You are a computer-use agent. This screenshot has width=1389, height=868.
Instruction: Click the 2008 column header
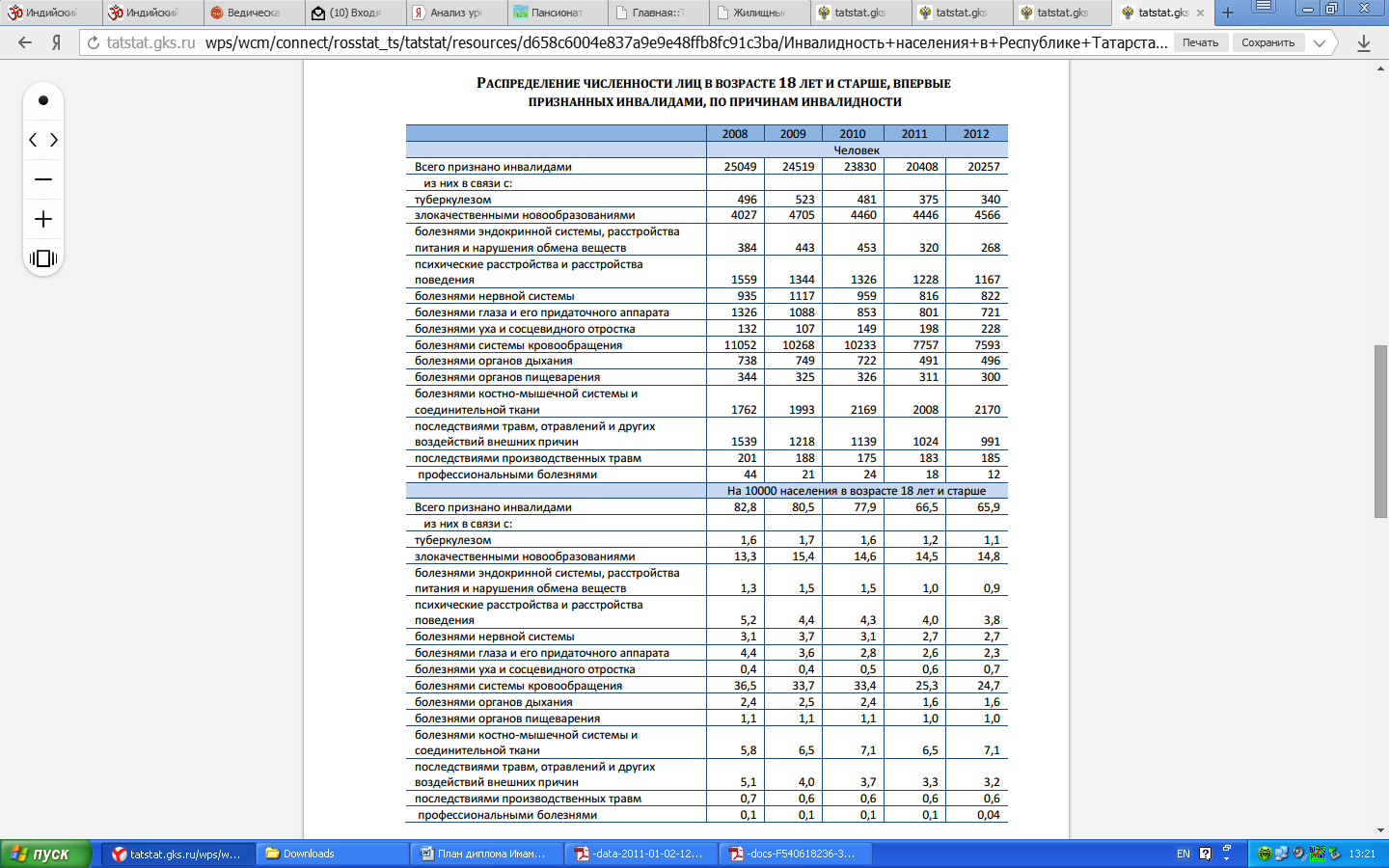click(735, 134)
